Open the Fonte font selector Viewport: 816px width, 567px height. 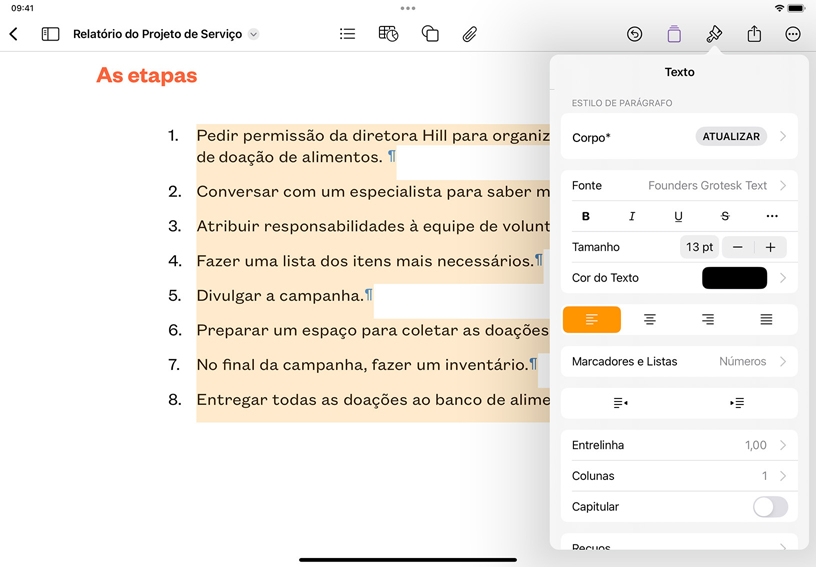click(x=679, y=186)
